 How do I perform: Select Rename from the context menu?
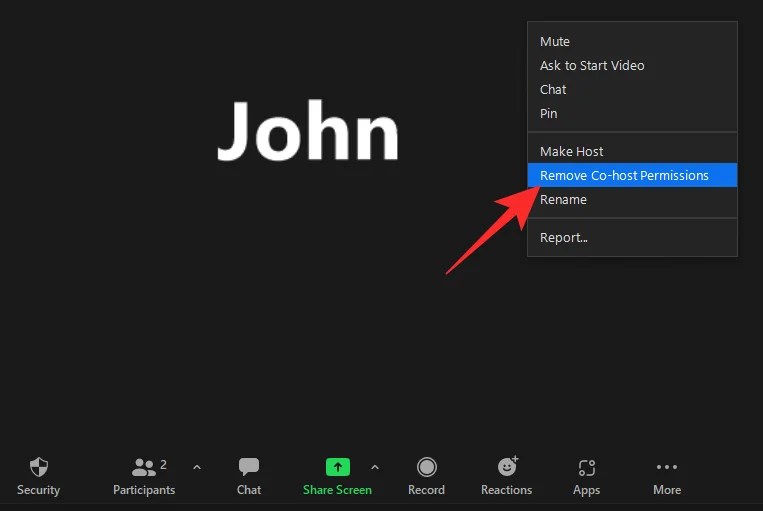point(563,200)
